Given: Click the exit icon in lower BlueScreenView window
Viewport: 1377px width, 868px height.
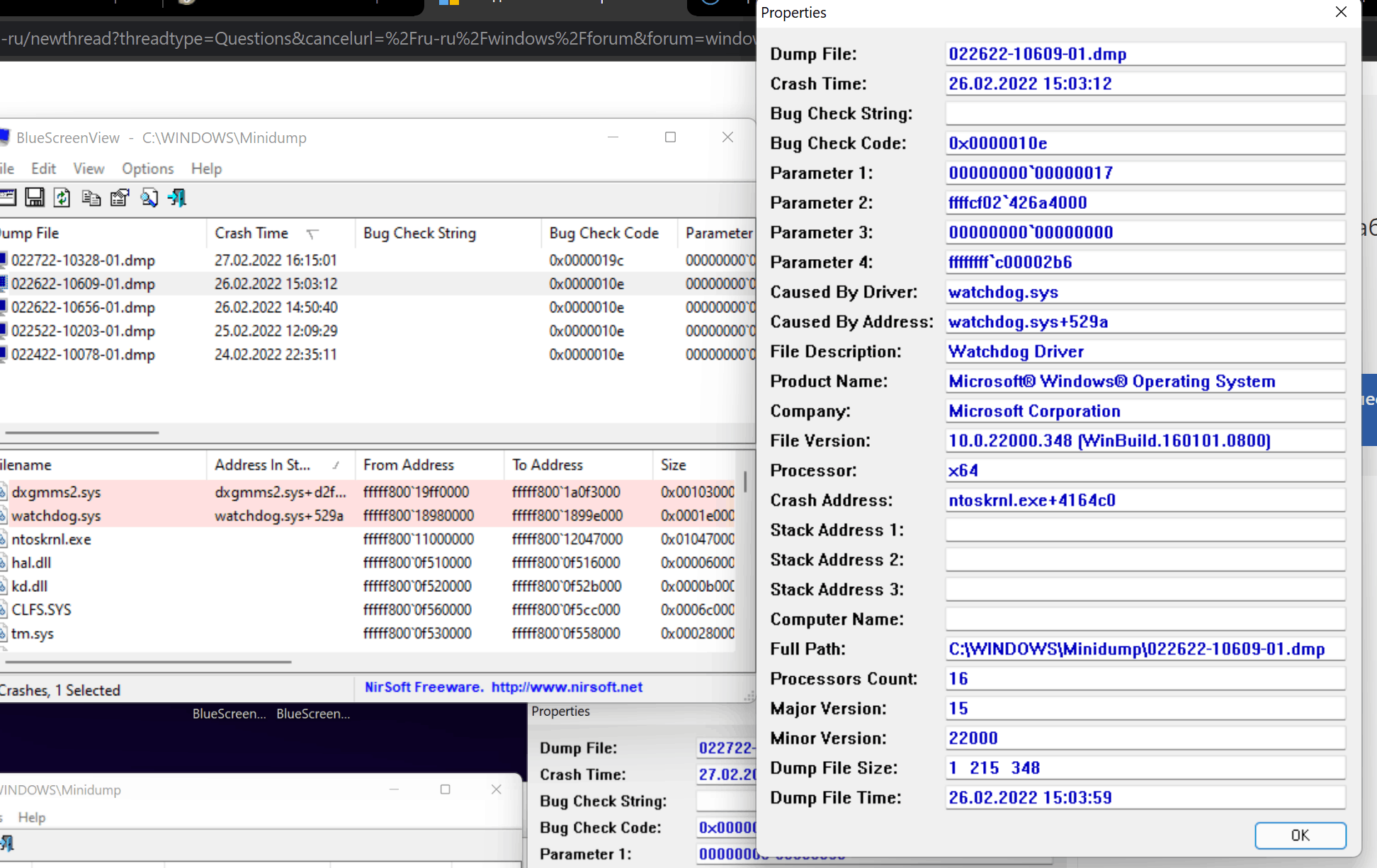Looking at the screenshot, I should (7, 843).
